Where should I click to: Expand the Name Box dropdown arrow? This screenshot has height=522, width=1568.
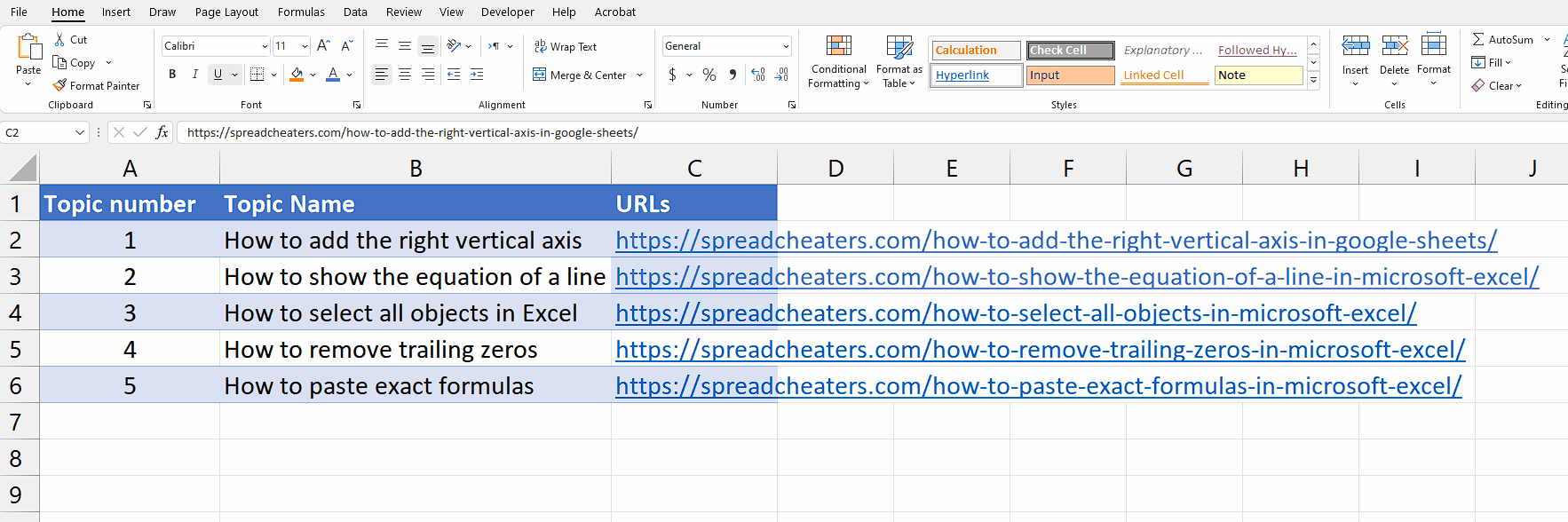coord(79,132)
